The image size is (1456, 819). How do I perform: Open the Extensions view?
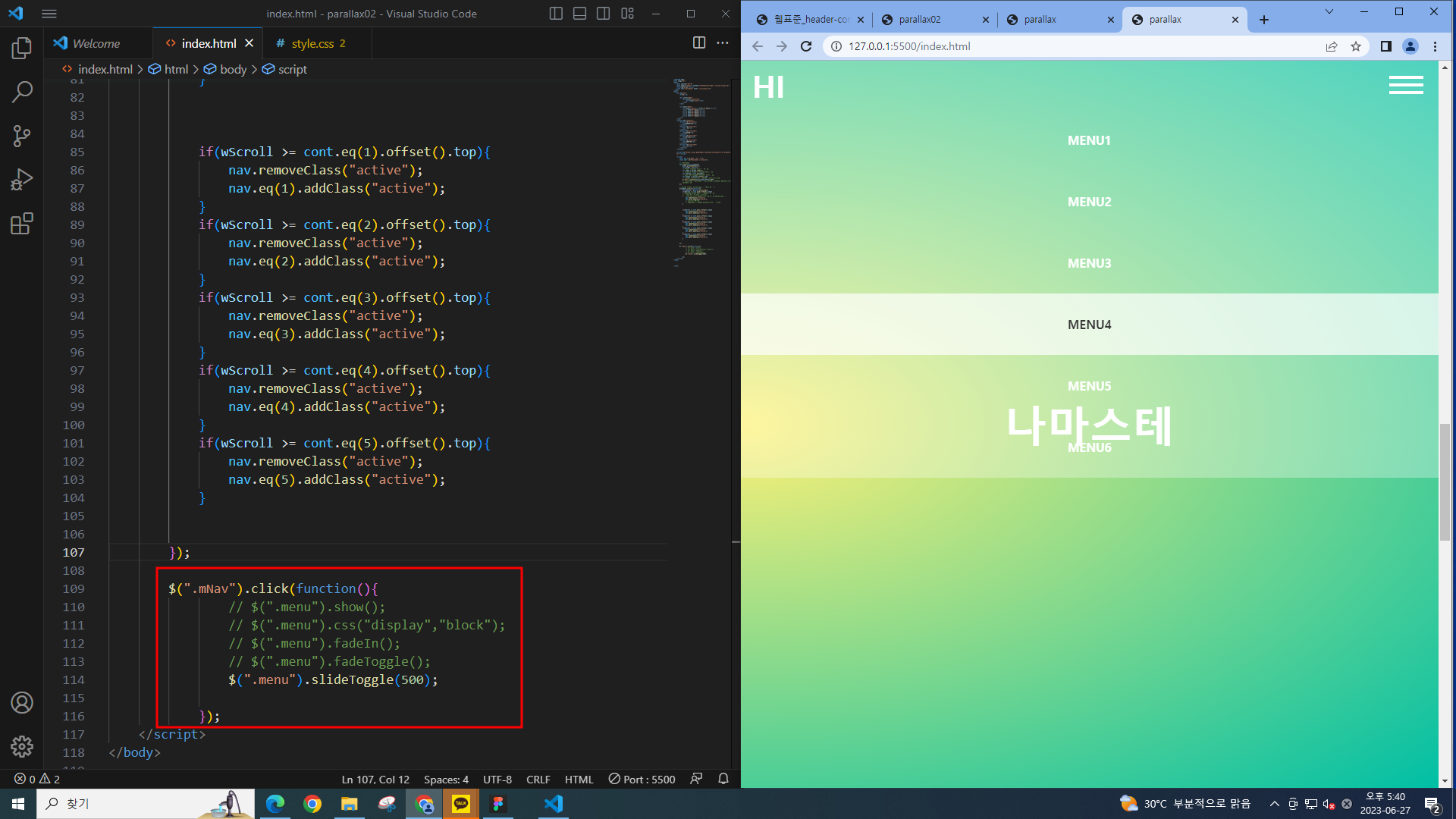pos(22,224)
